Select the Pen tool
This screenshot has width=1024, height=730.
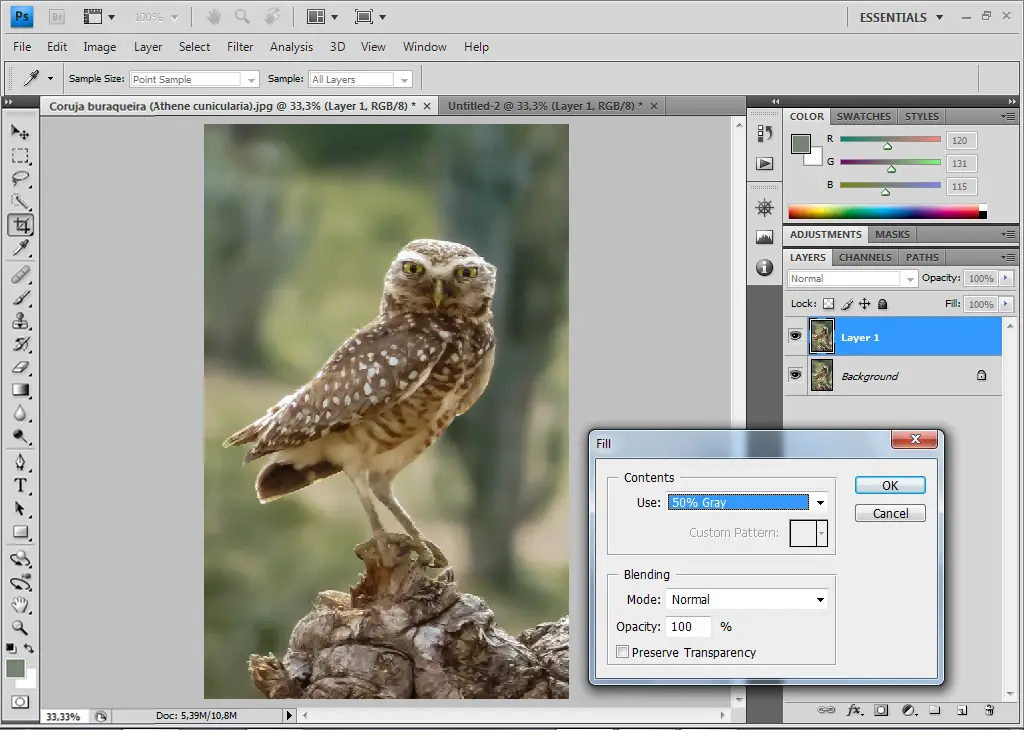tap(20, 462)
